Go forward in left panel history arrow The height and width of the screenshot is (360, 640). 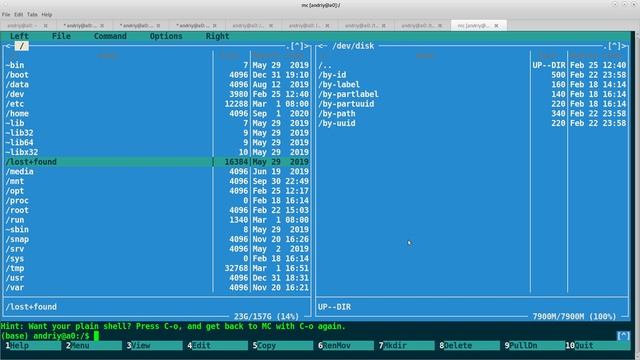307,46
